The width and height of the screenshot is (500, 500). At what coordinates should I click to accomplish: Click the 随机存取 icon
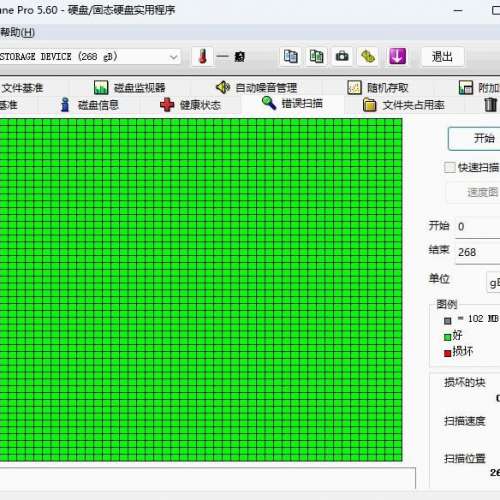(354, 88)
